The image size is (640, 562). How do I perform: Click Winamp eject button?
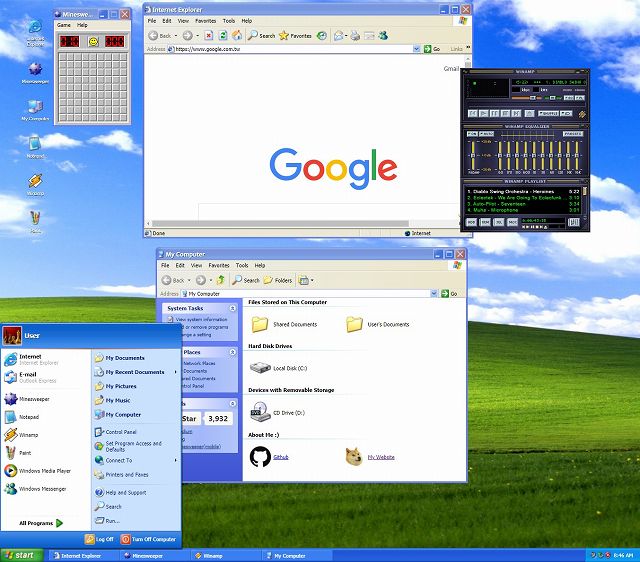pos(529,113)
